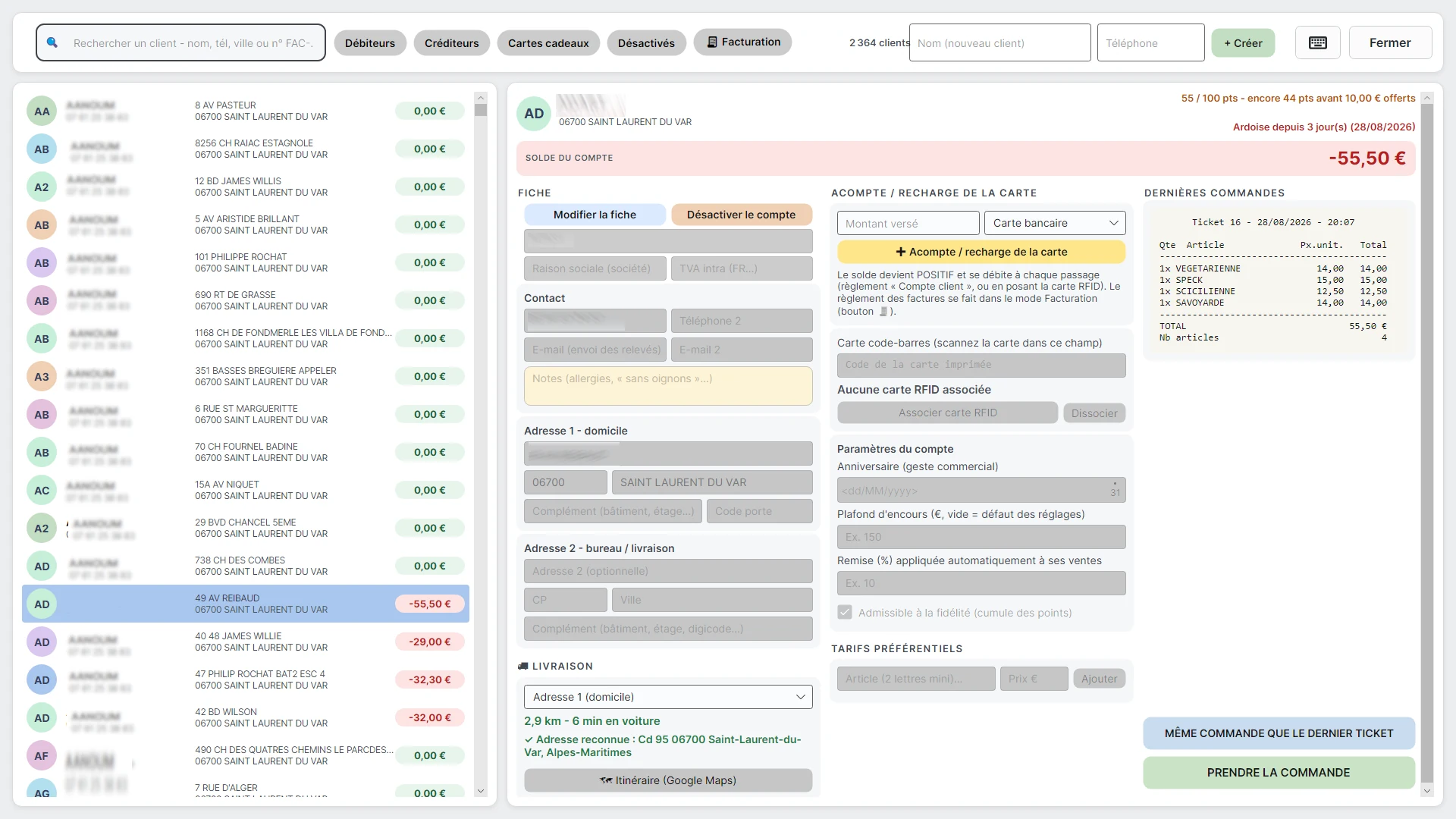Click Ajouter preferential tariff button
Image resolution: width=1456 pixels, height=819 pixels.
(x=1100, y=679)
